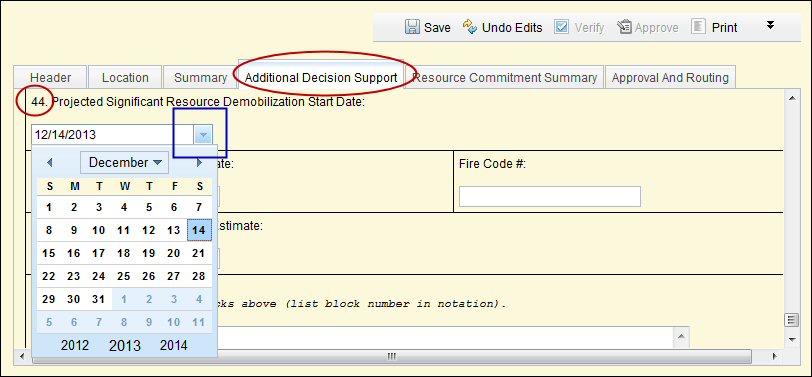
Task: Expand the toolbar overflow double-chevron
Action: tap(770, 25)
